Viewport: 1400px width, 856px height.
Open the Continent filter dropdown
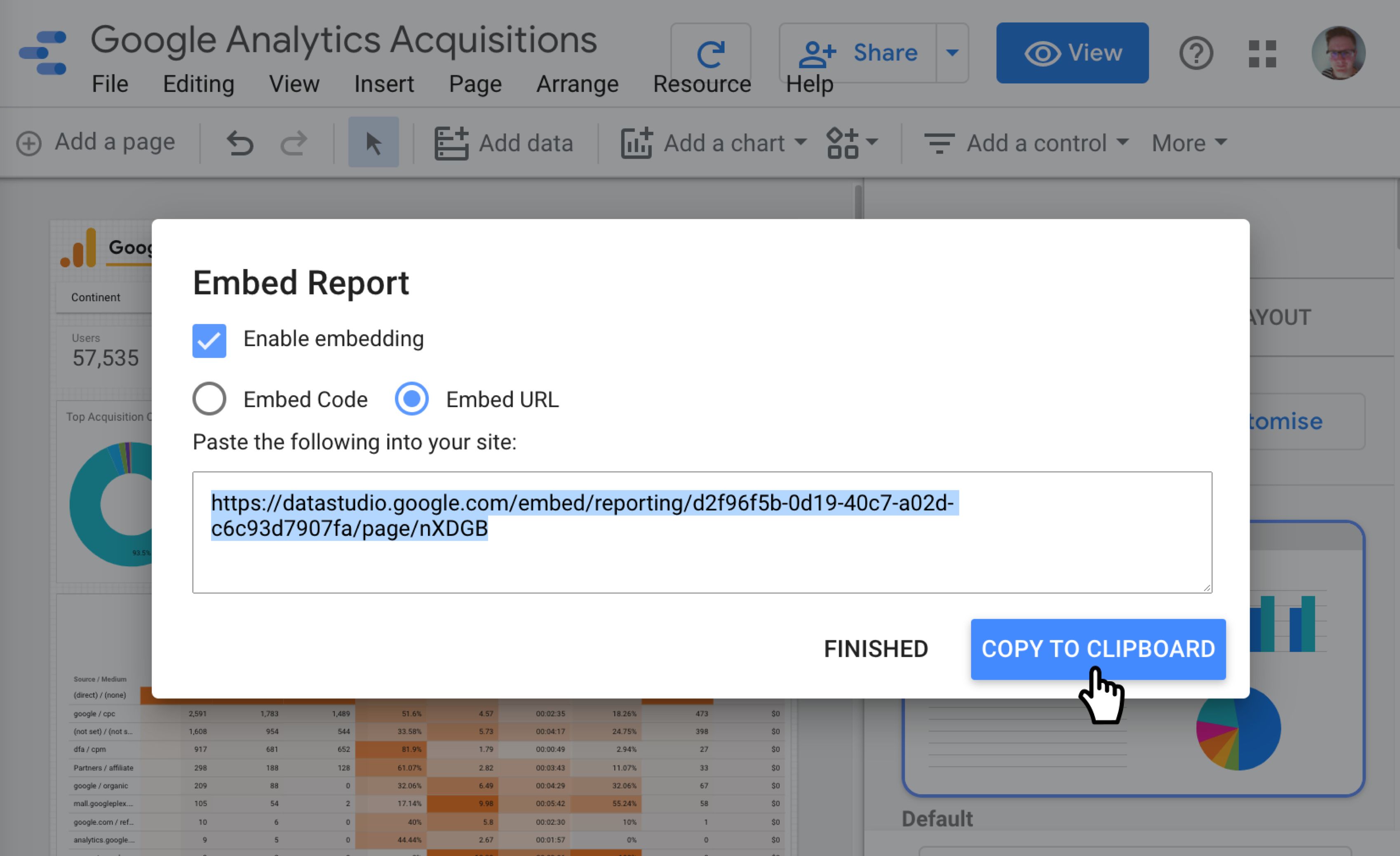(104, 297)
